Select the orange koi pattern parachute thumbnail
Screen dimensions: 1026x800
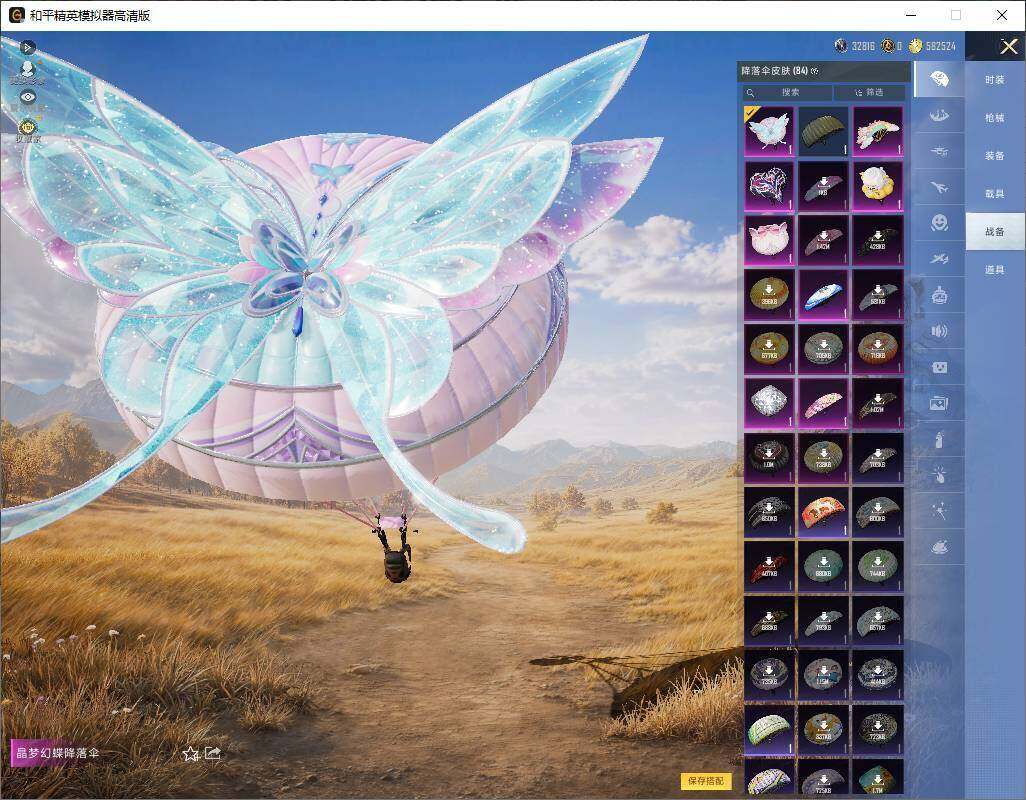[x=824, y=512]
